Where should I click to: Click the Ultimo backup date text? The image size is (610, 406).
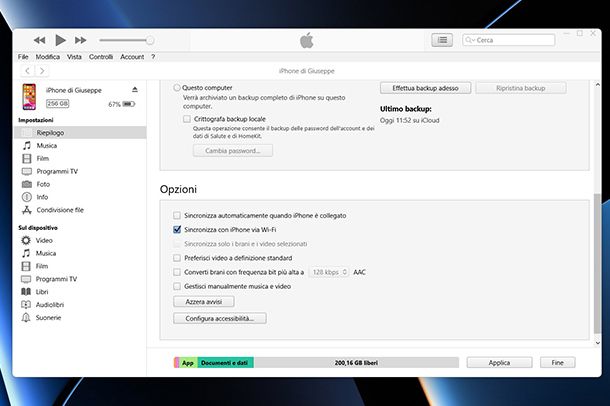click(409, 121)
